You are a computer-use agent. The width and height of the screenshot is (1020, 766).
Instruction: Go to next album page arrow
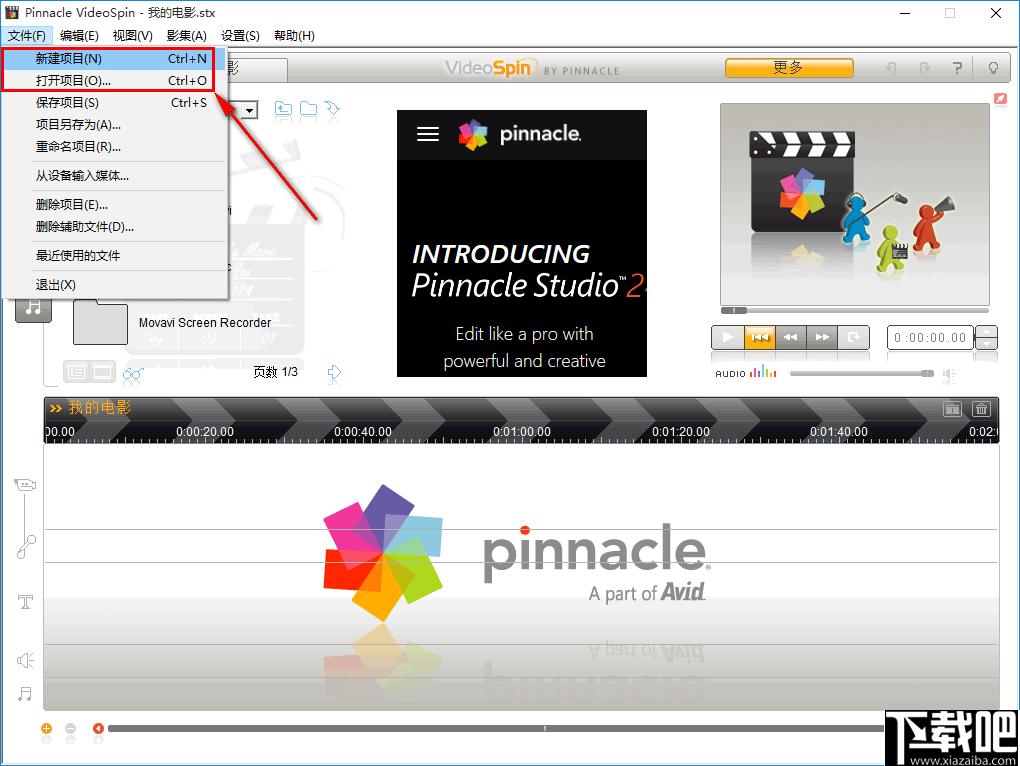click(334, 373)
